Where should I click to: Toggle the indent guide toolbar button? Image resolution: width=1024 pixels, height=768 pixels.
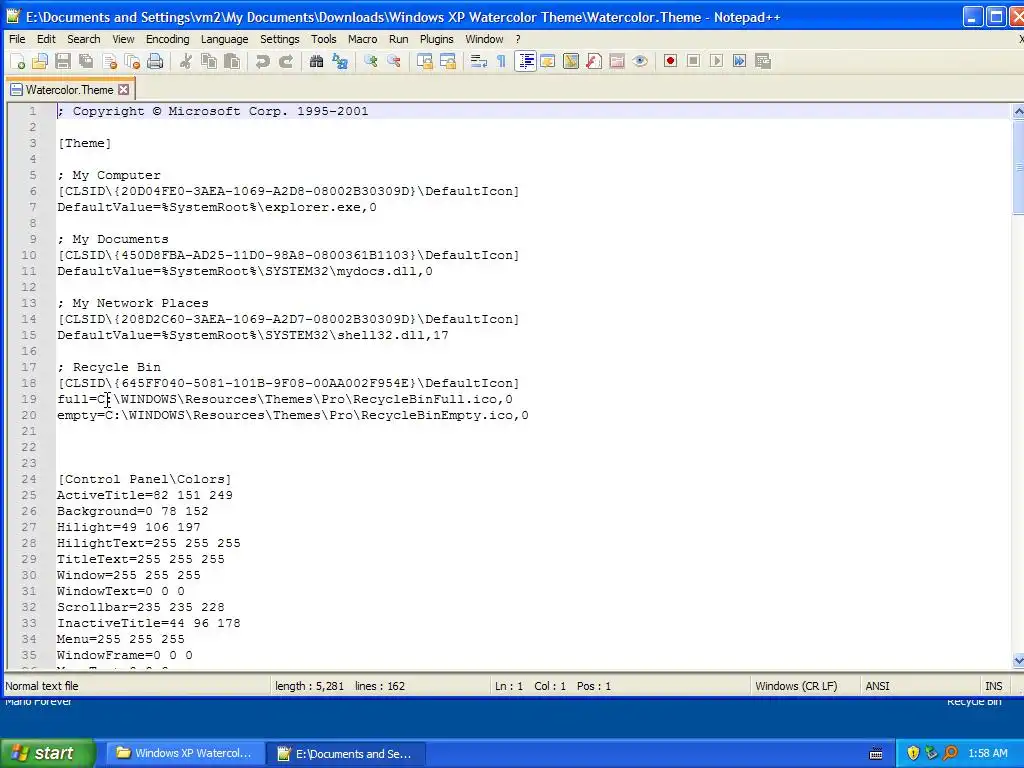click(525, 61)
